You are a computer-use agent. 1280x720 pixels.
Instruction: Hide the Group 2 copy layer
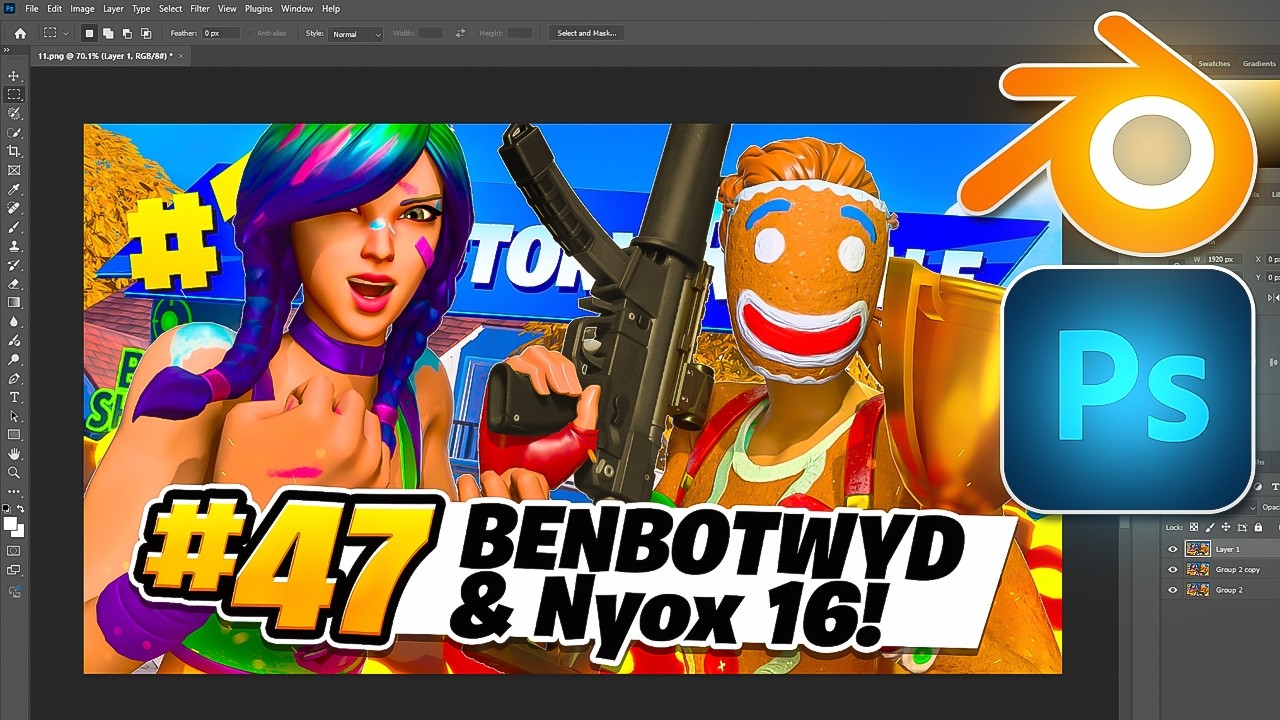pyautogui.click(x=1173, y=569)
